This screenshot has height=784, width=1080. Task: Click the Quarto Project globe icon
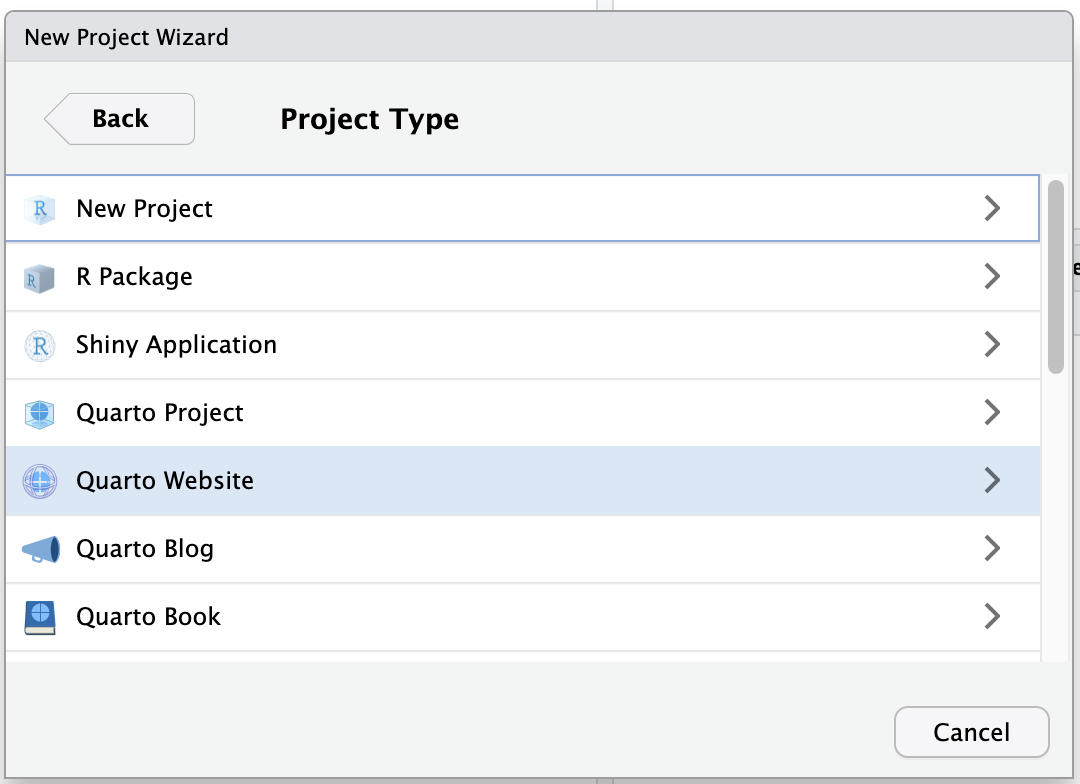click(x=39, y=413)
